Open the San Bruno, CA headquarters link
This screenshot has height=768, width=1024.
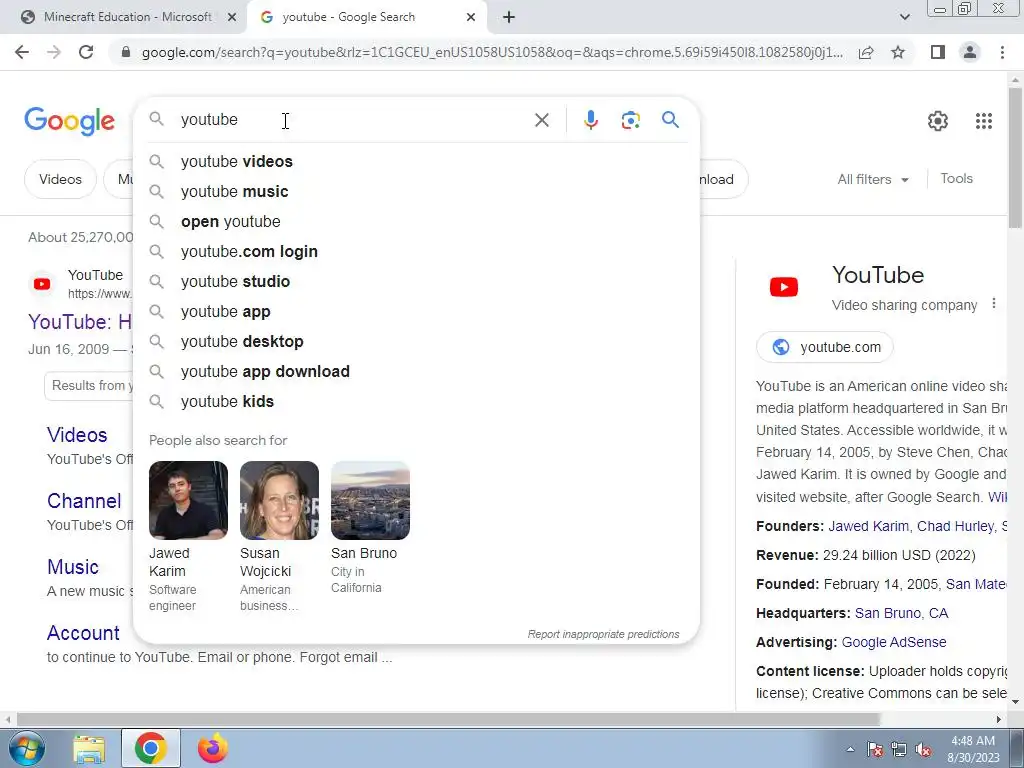(x=901, y=613)
